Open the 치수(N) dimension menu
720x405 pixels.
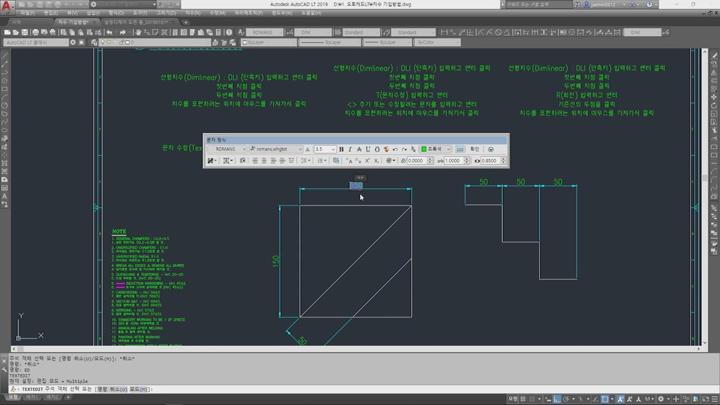193,13
